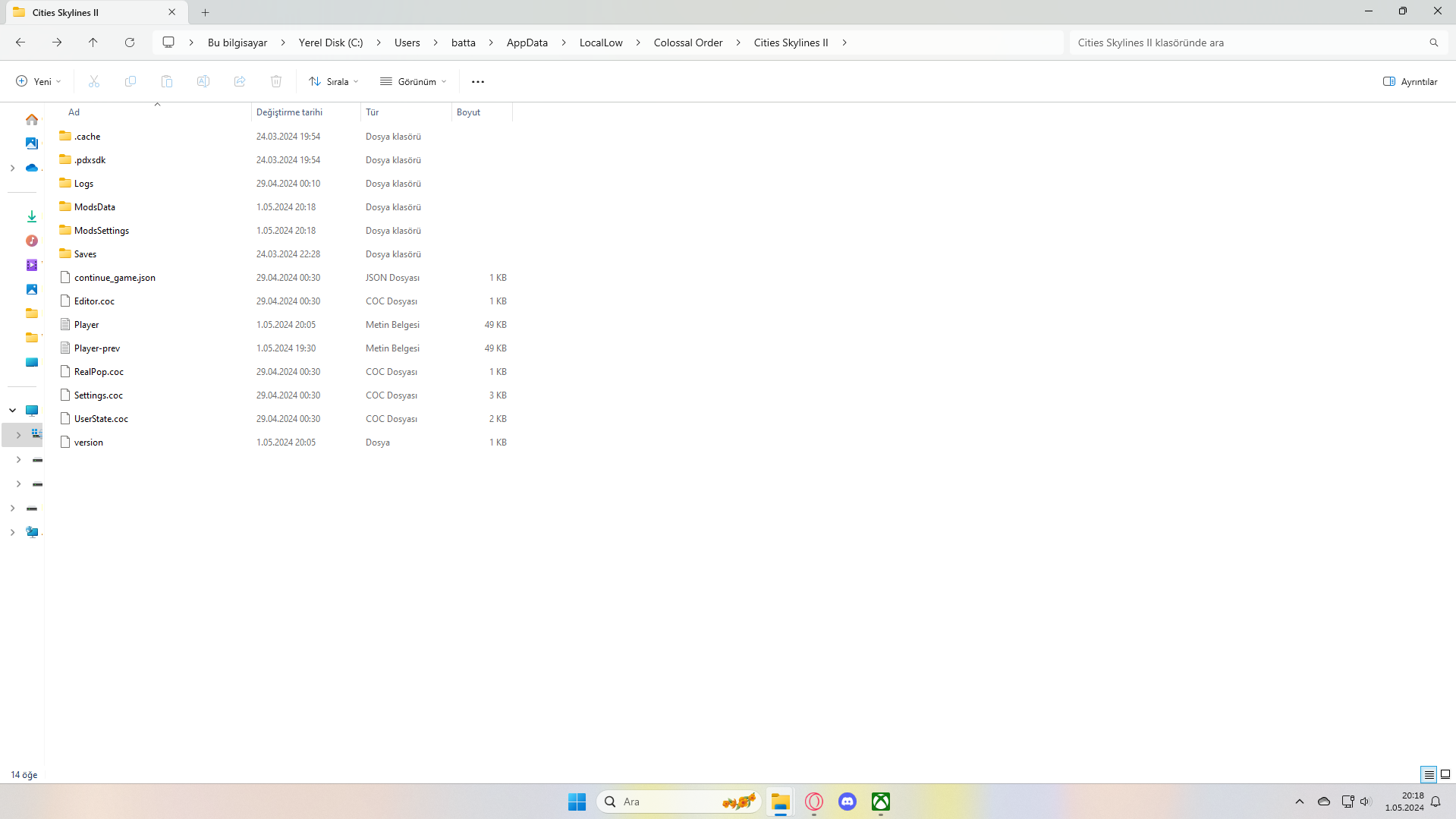Open Home in the navigation pane
This screenshot has height=819, width=1456.
(x=32, y=119)
